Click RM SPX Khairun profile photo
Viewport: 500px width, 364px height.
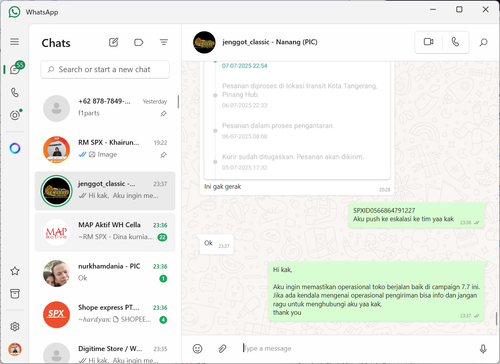tap(56, 150)
